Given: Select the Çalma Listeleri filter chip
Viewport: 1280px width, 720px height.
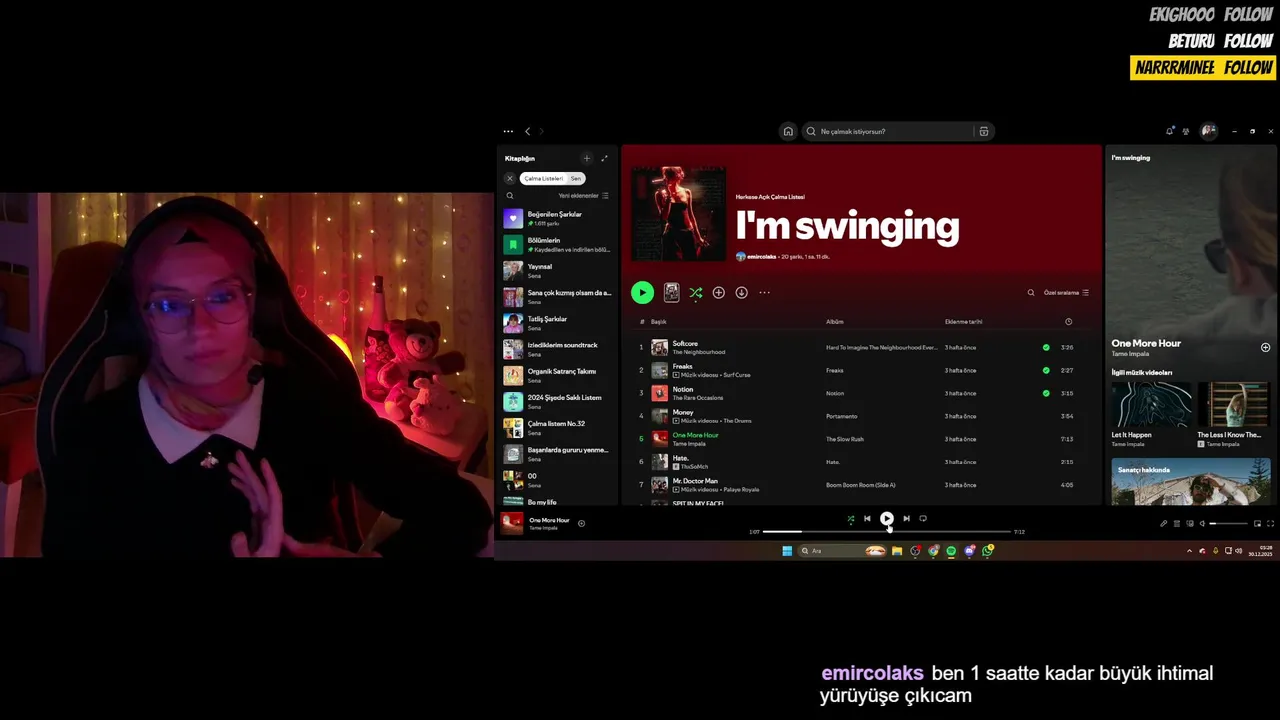Looking at the screenshot, I should point(544,178).
